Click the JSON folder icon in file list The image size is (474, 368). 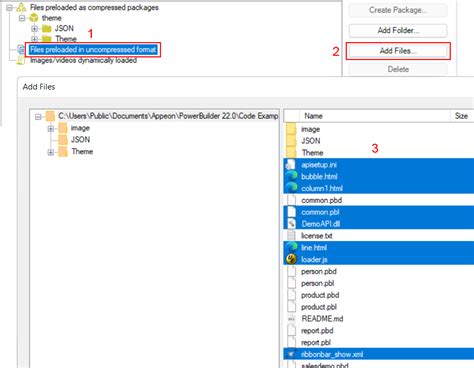[x=291, y=141]
